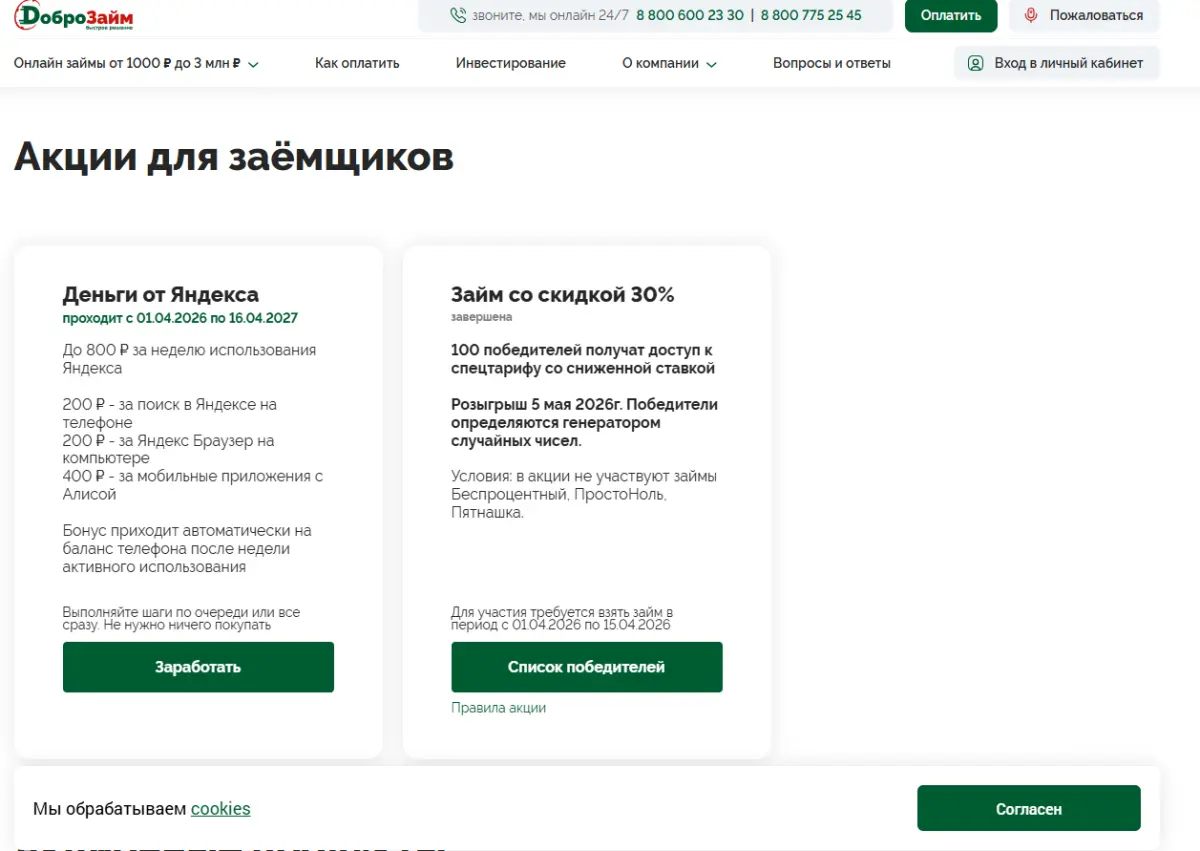Expand the О компании dropdown chevron
1200x851 pixels.
pos(711,64)
